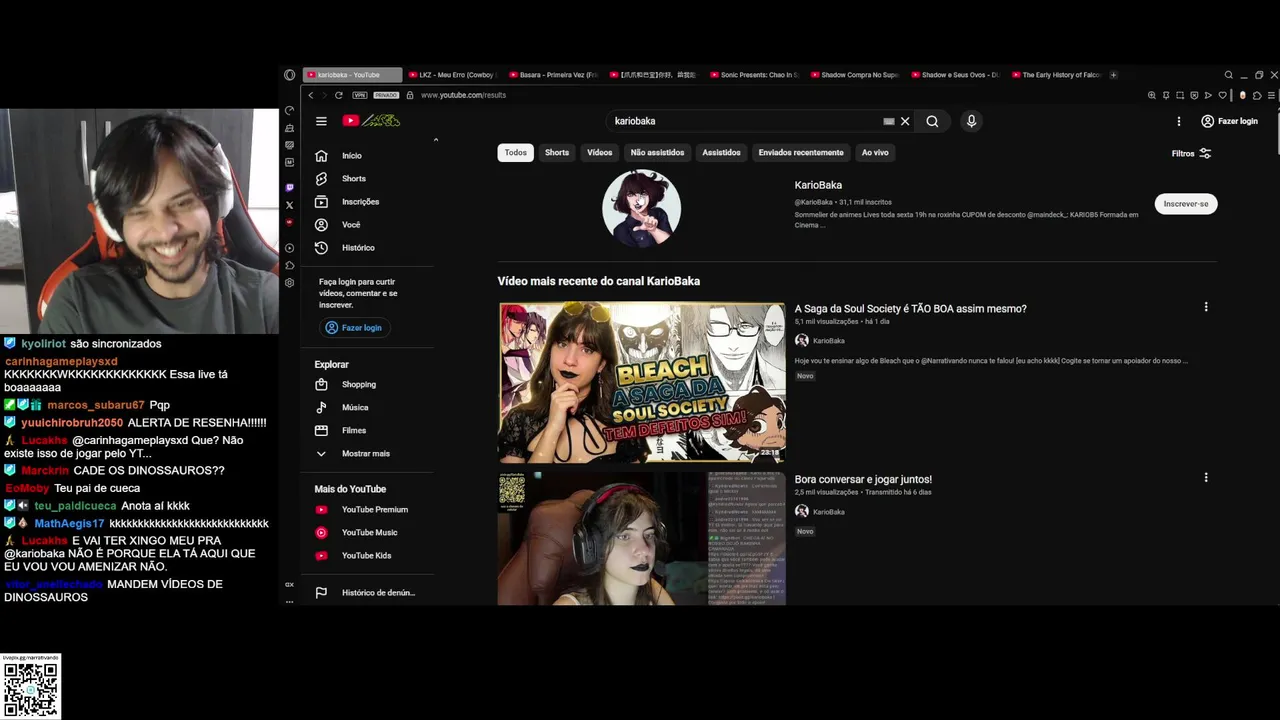This screenshot has height=720, width=1280.
Task: Click the magnifier search button
Action: click(932, 121)
